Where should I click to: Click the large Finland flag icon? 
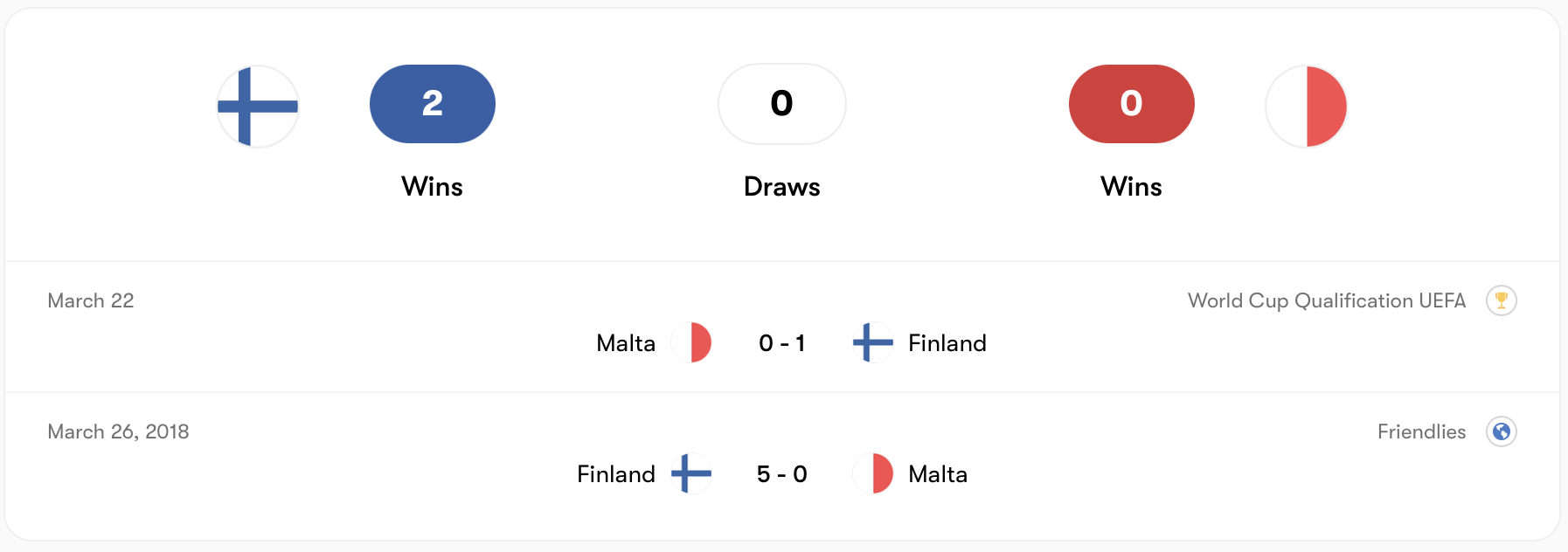tap(258, 106)
